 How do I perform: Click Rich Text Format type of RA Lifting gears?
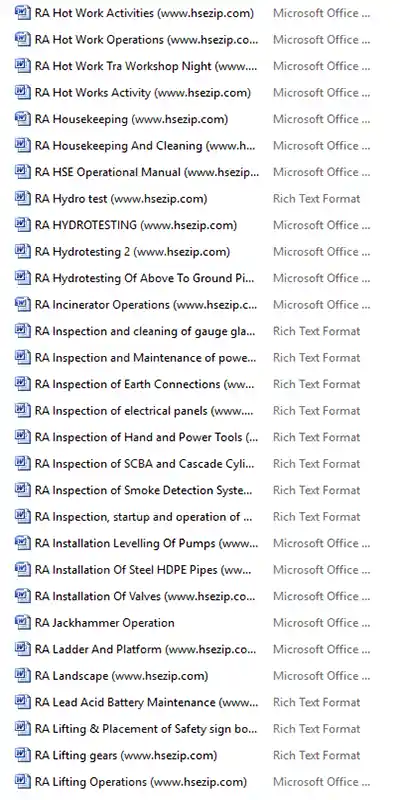click(x=317, y=756)
